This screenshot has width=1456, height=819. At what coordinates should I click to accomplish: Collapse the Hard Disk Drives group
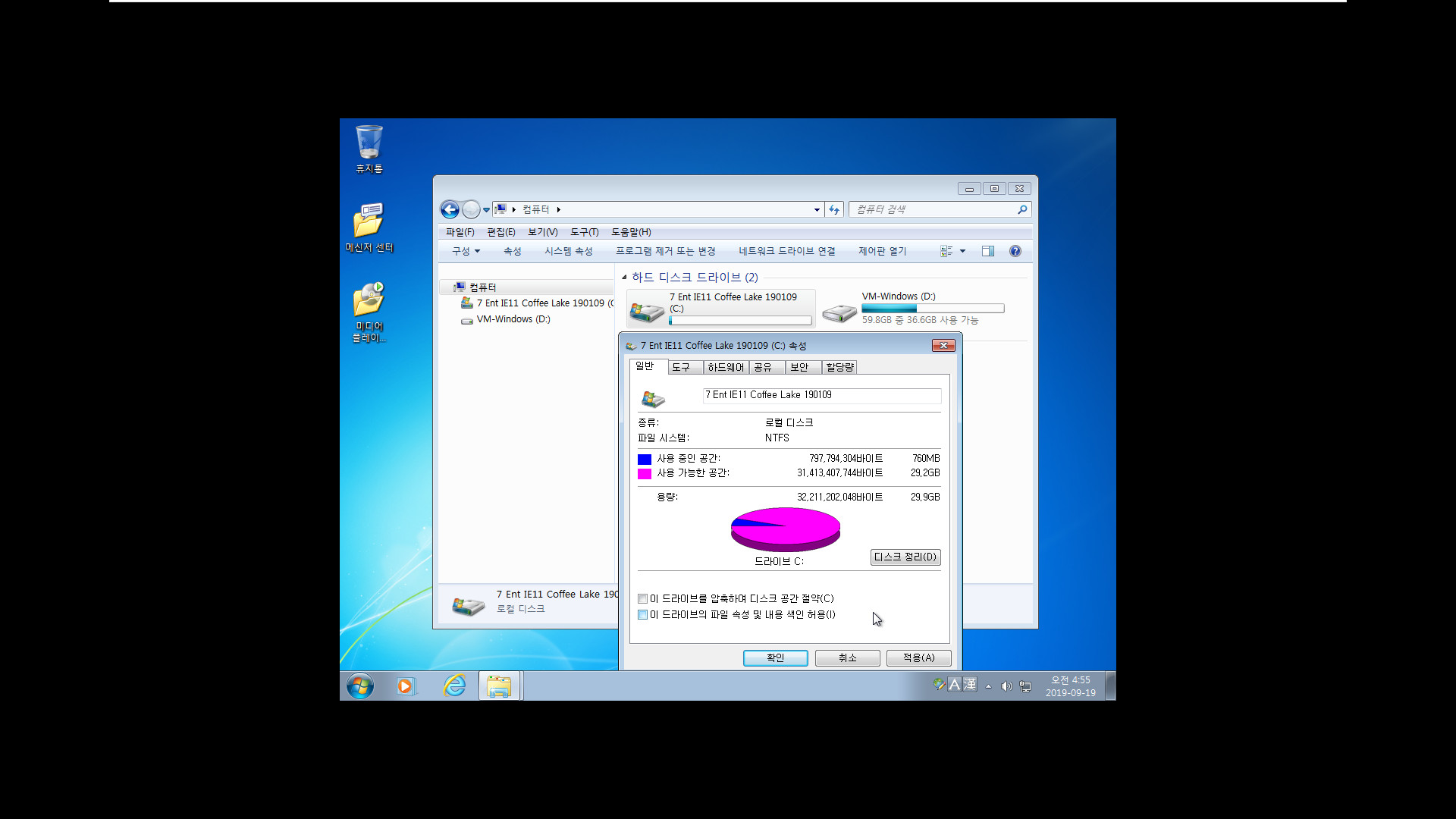[x=624, y=277]
